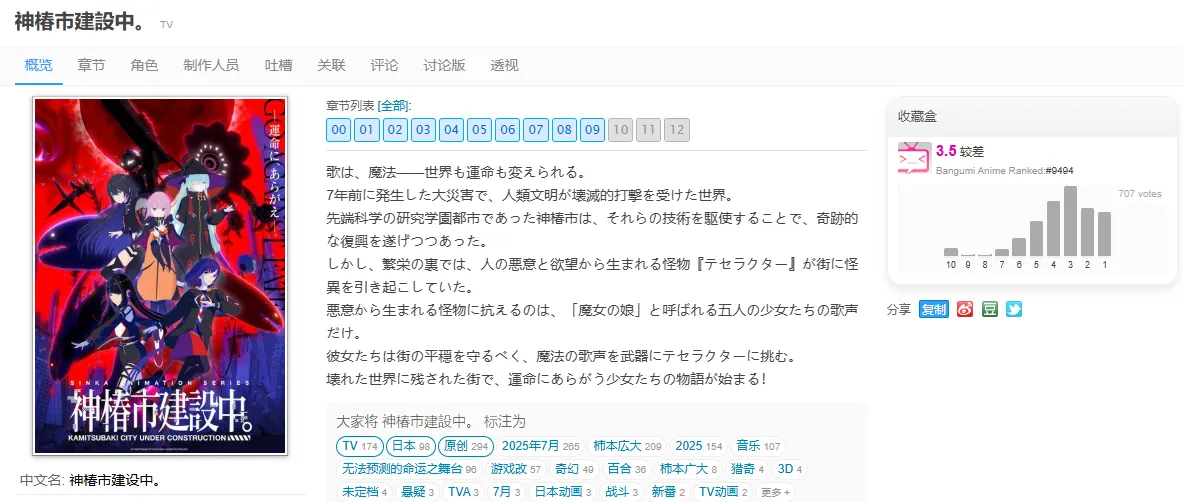
Task: Open the 吐槽 tab
Action: [x=278, y=65]
